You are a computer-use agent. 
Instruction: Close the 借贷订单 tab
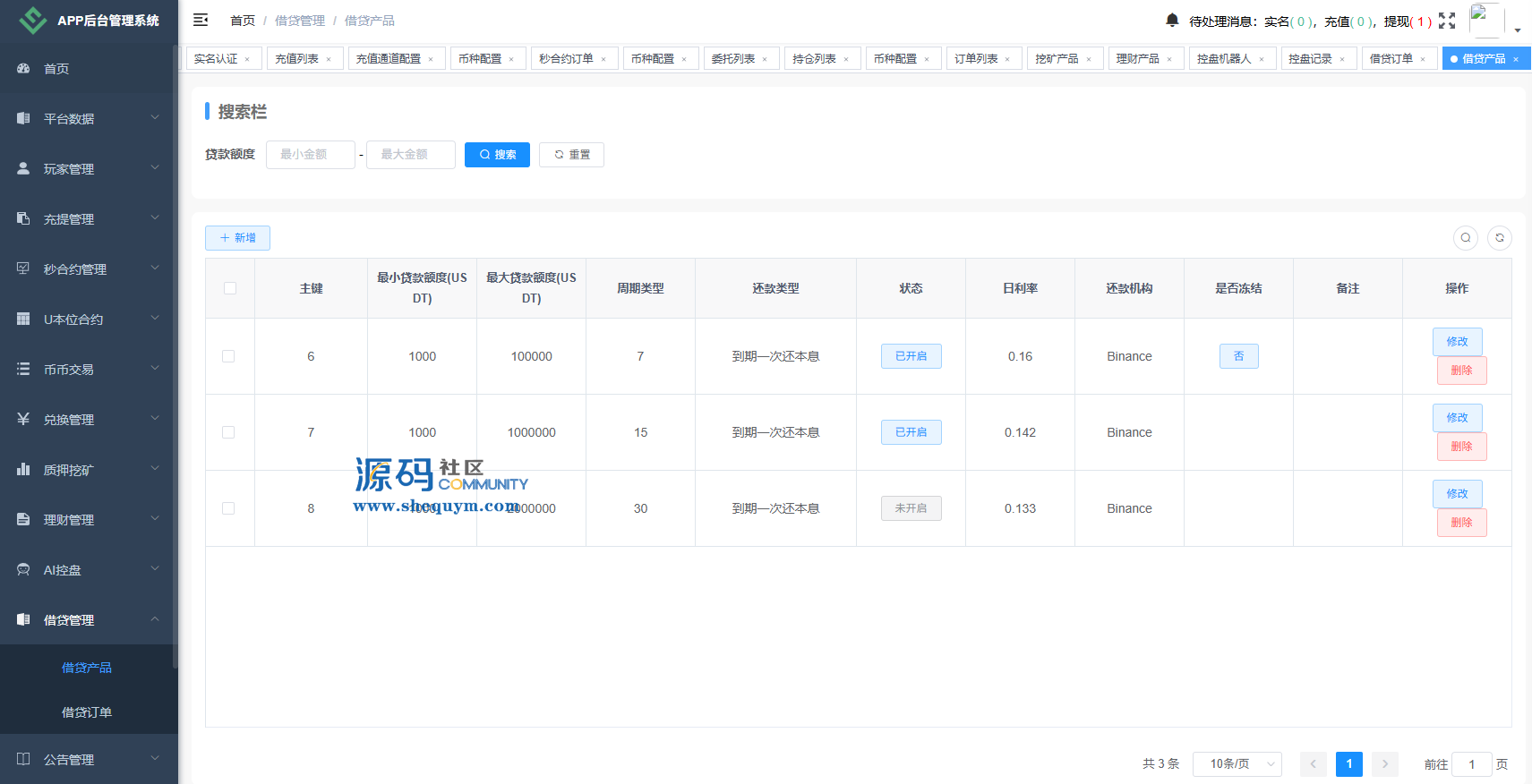point(1423,60)
